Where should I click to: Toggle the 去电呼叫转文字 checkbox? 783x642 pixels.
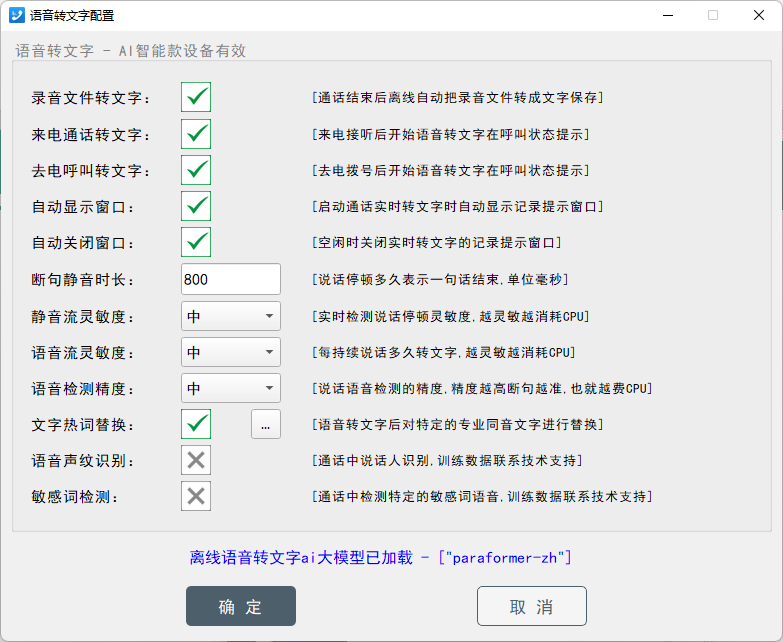tap(196, 170)
